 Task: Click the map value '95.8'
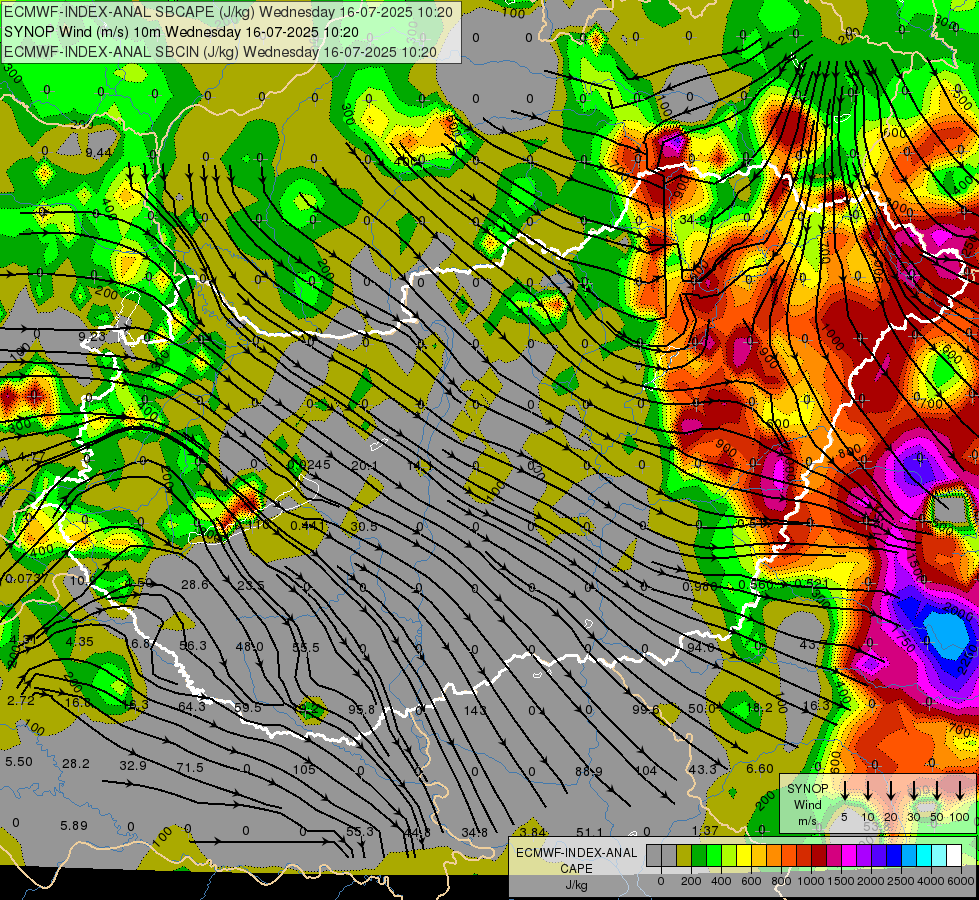coord(362,710)
